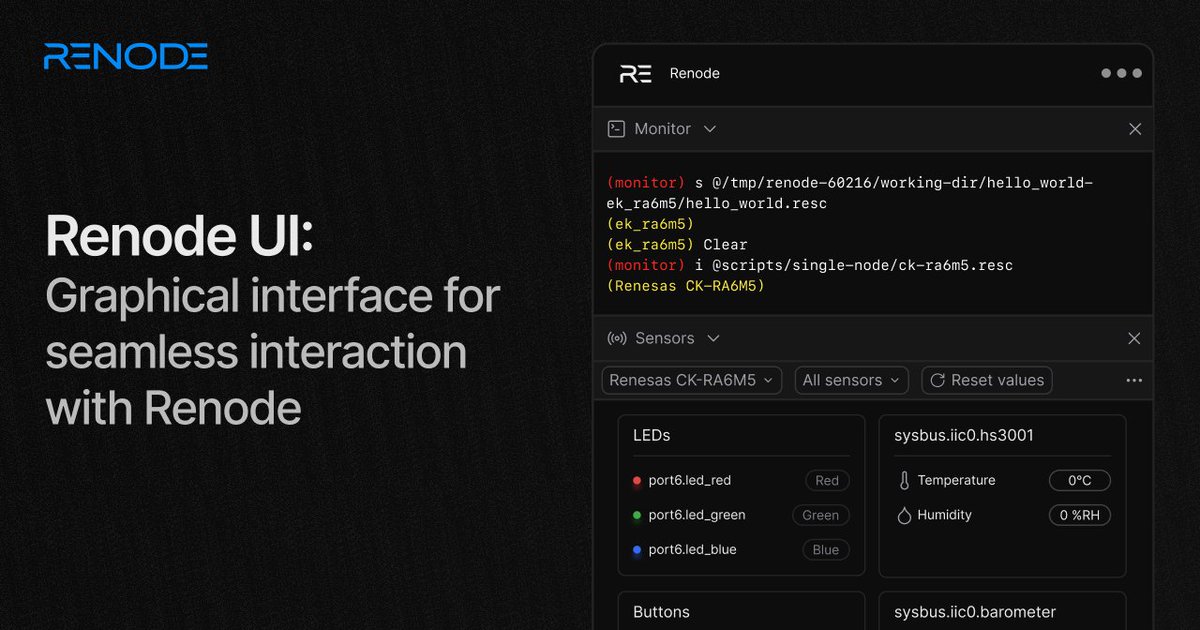The height and width of the screenshot is (630, 1200).
Task: Expand the Monitor panel chevron
Action: tap(709, 128)
